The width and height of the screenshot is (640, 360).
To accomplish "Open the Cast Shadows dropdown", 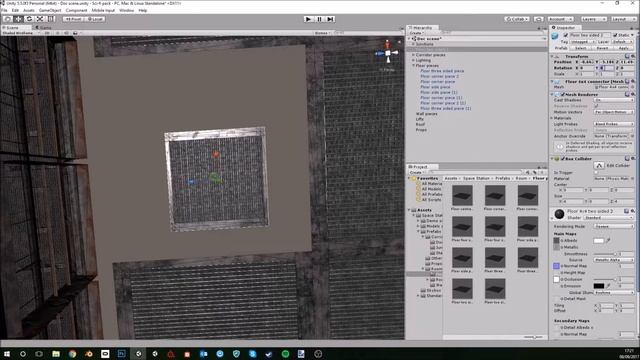I will pyautogui.click(x=614, y=100).
